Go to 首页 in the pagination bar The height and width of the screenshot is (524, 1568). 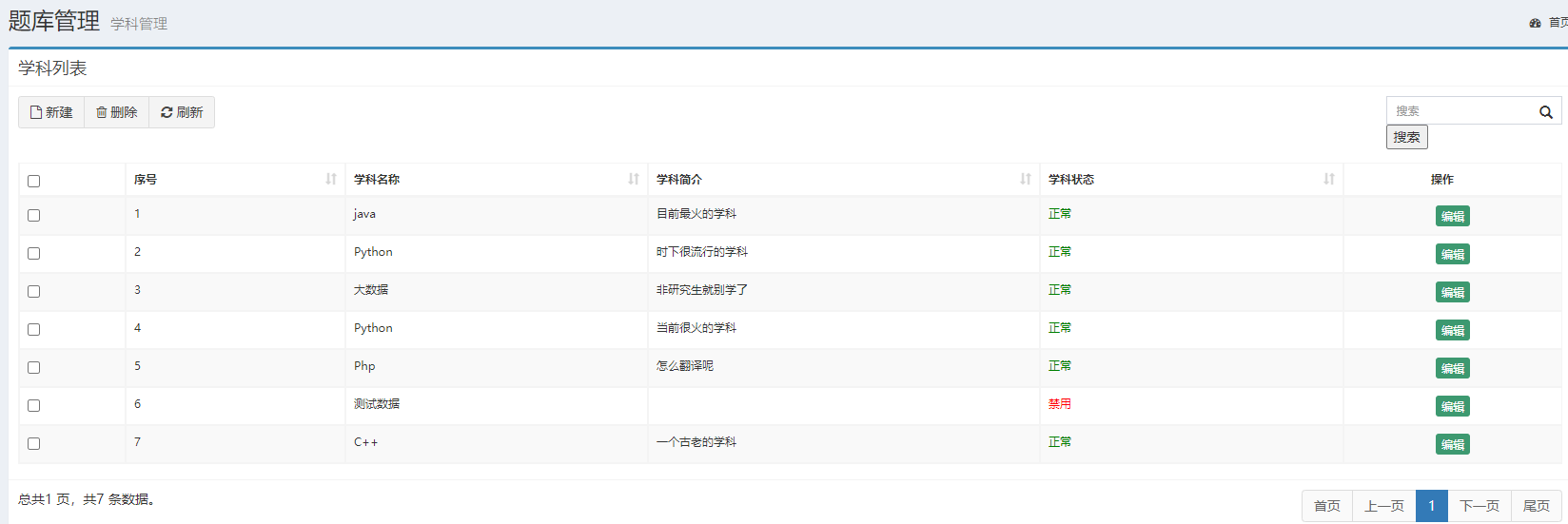point(1327,506)
